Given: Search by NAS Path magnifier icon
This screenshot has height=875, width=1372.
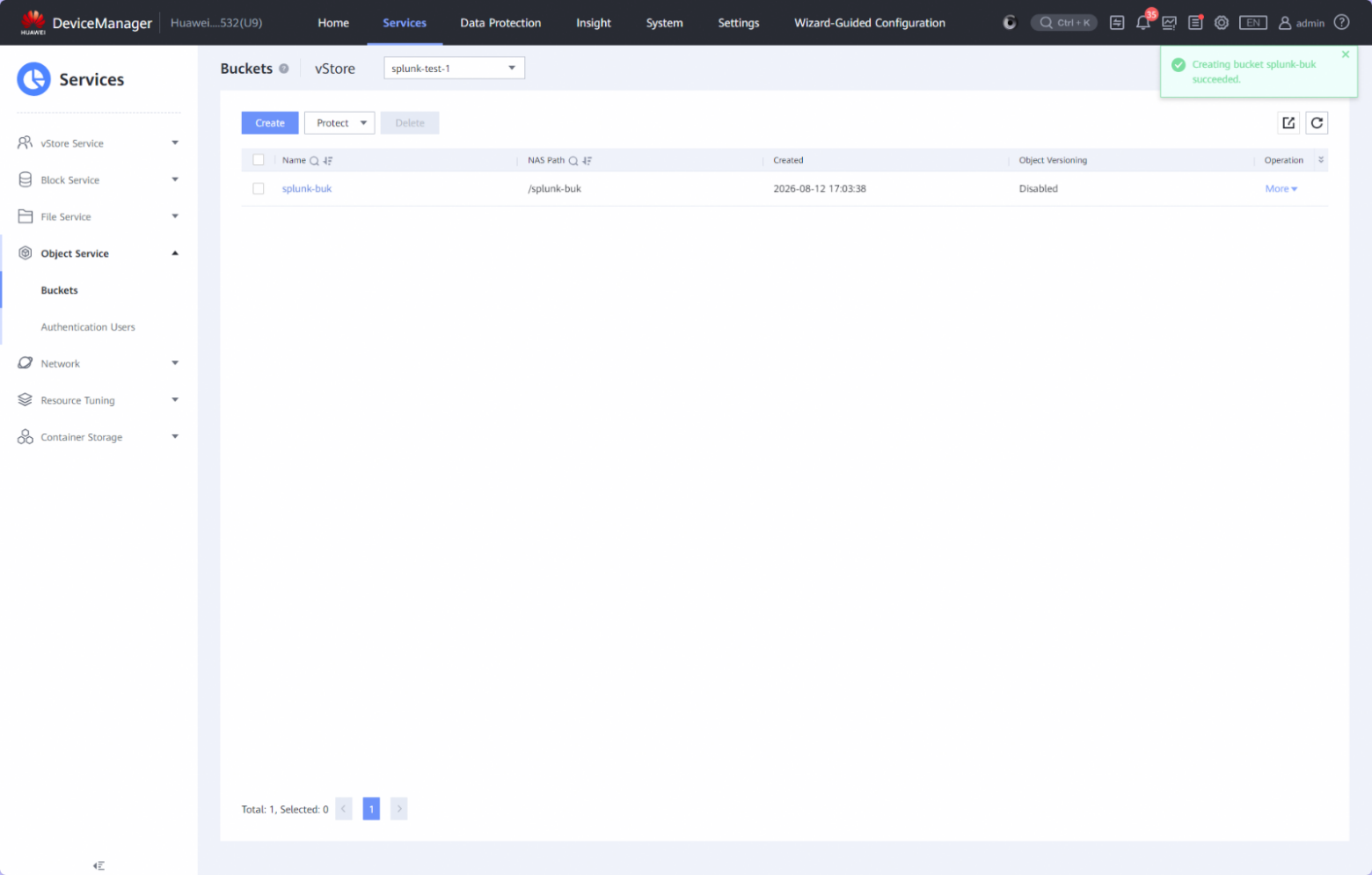Looking at the screenshot, I should pyautogui.click(x=573, y=161).
